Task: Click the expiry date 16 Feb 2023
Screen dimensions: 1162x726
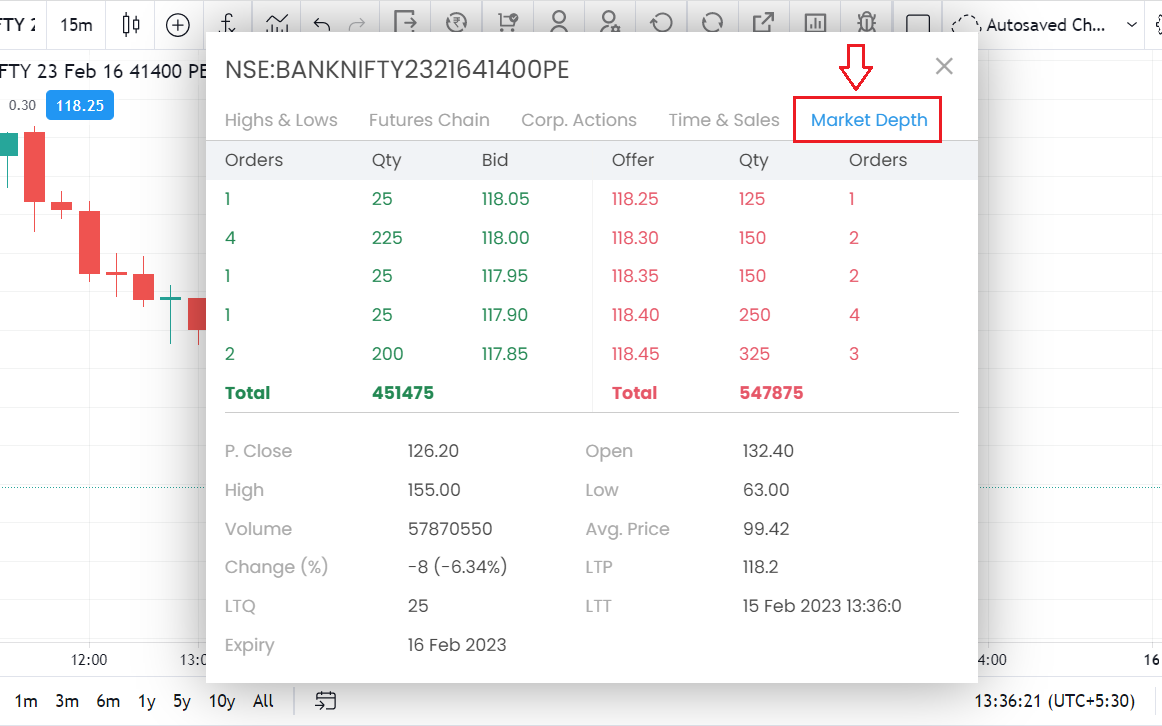Action: 456,645
